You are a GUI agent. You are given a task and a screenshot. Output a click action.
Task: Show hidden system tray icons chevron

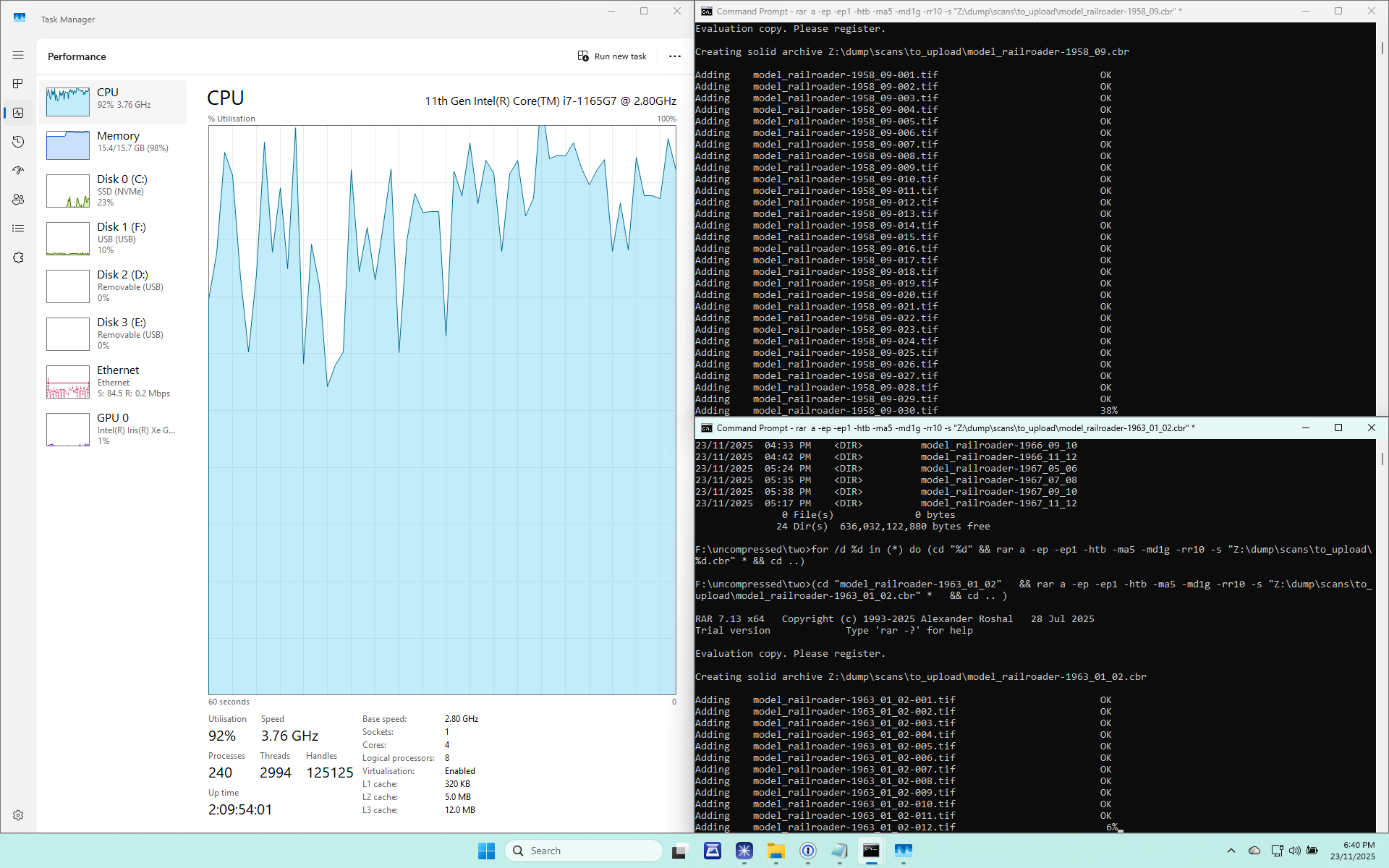[x=1231, y=851]
